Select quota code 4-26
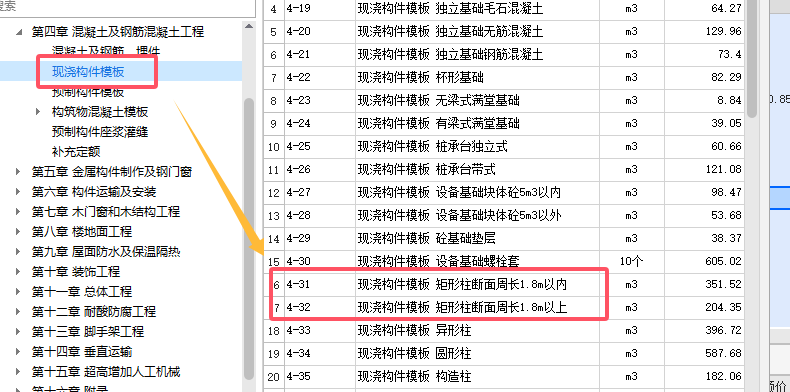Screen dimensions: 790x392 pos(319,169)
